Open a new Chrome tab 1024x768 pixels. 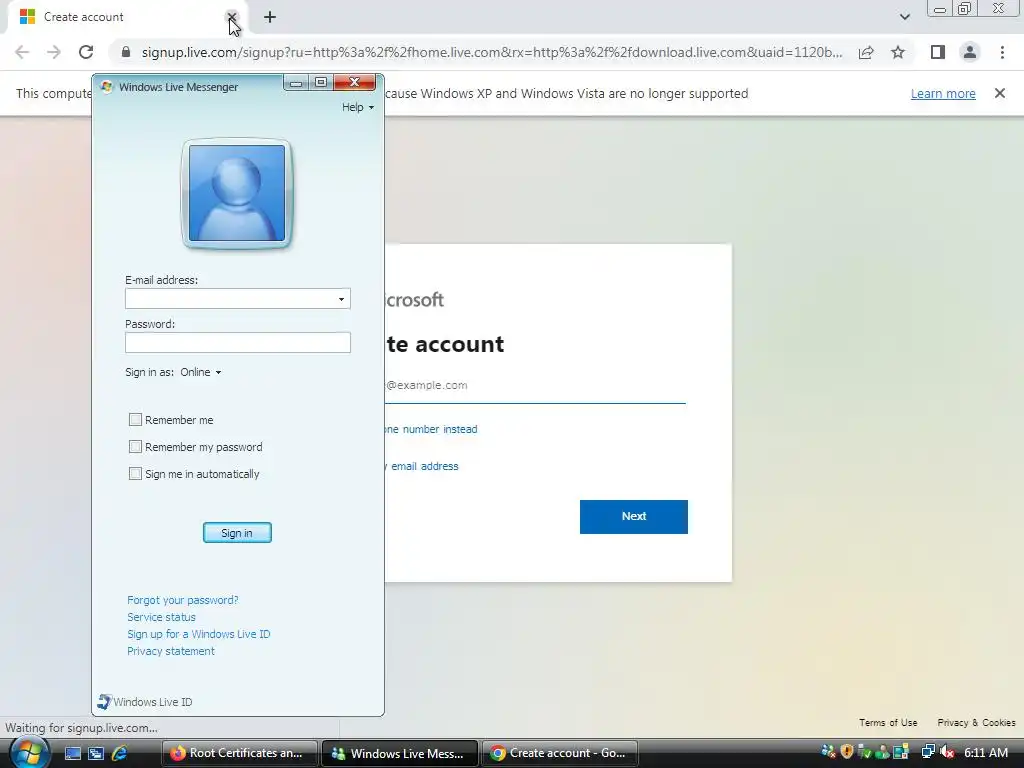[x=270, y=17]
